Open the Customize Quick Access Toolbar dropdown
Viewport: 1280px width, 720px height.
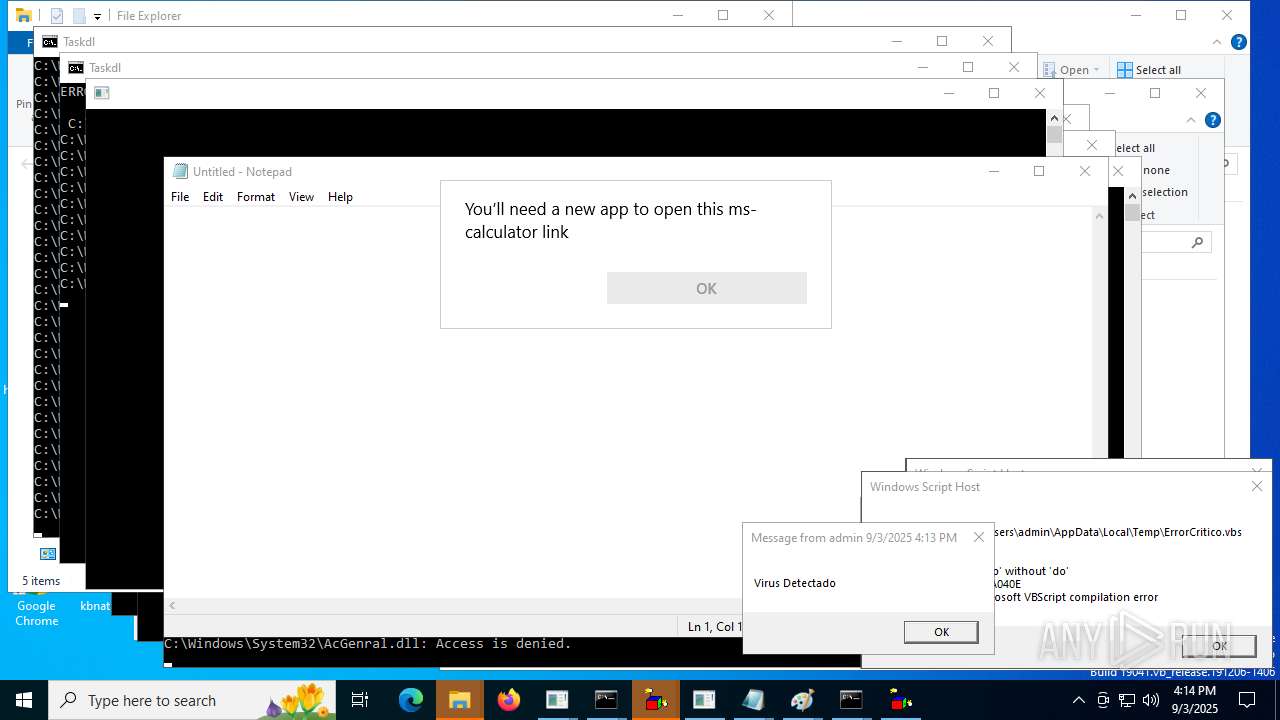click(x=98, y=16)
